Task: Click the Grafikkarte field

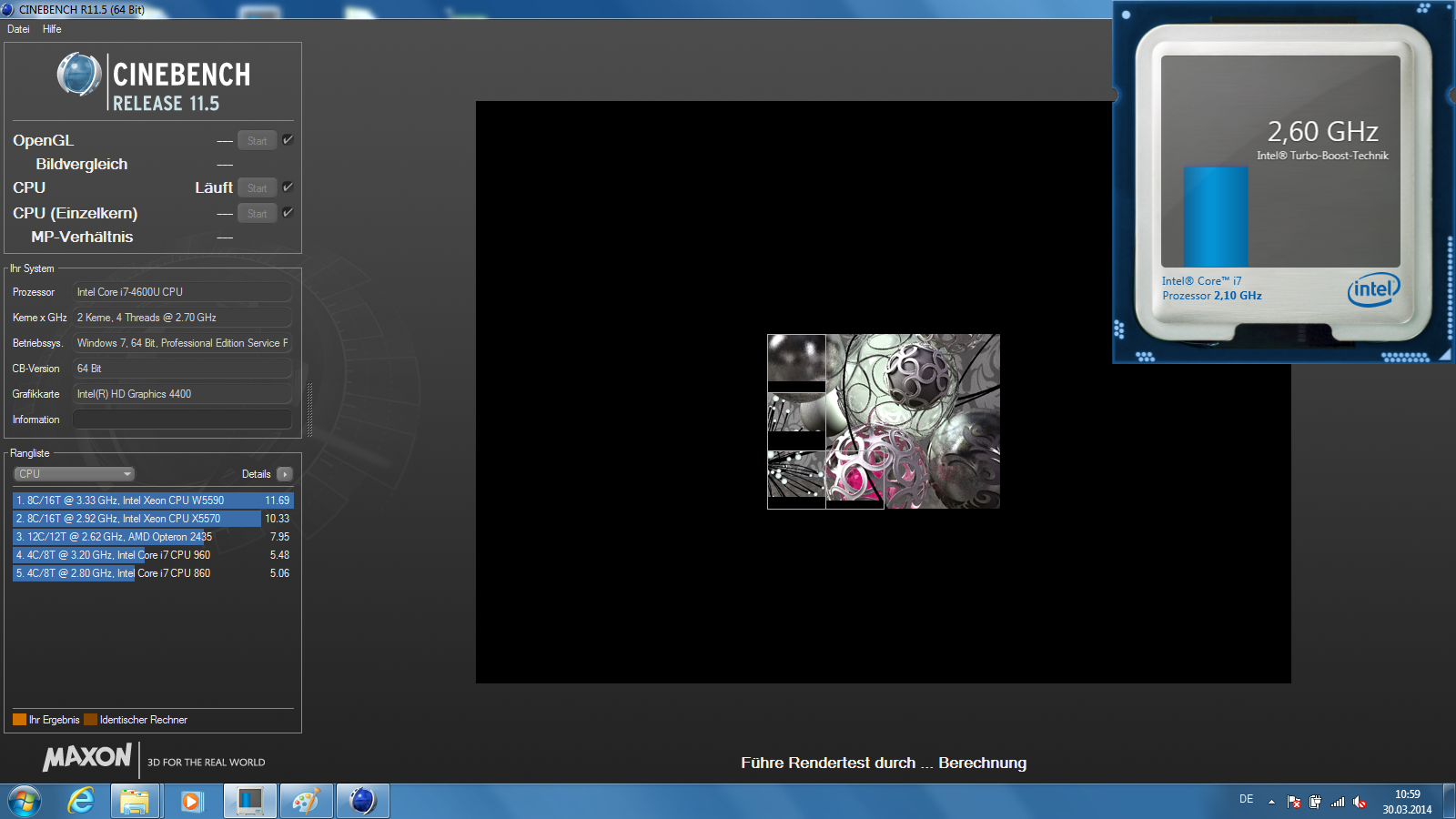Action: (182, 394)
